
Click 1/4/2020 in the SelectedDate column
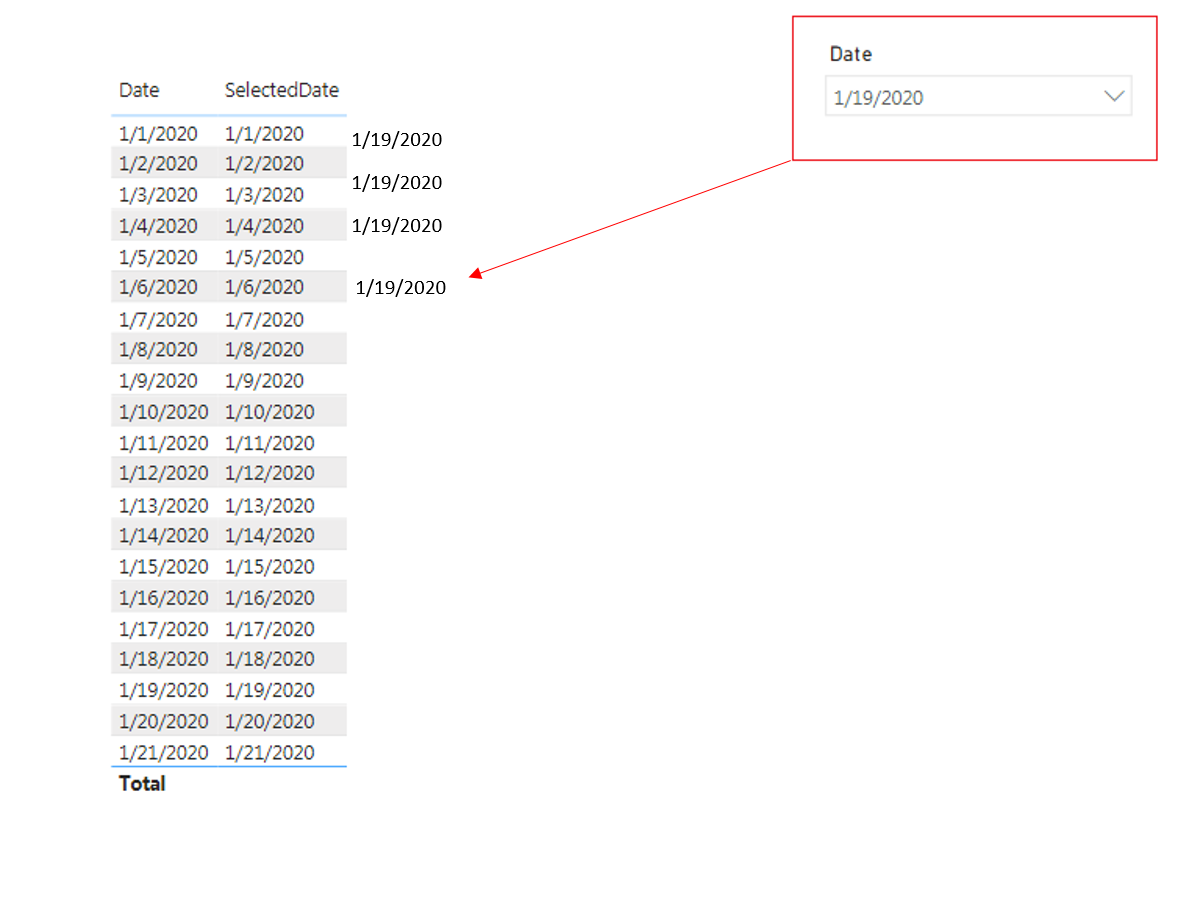point(264,226)
